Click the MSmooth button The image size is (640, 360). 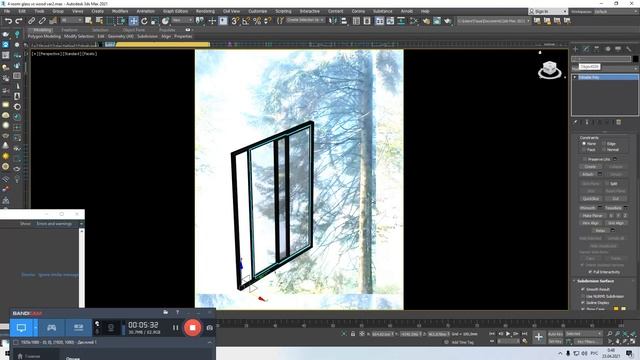point(588,208)
